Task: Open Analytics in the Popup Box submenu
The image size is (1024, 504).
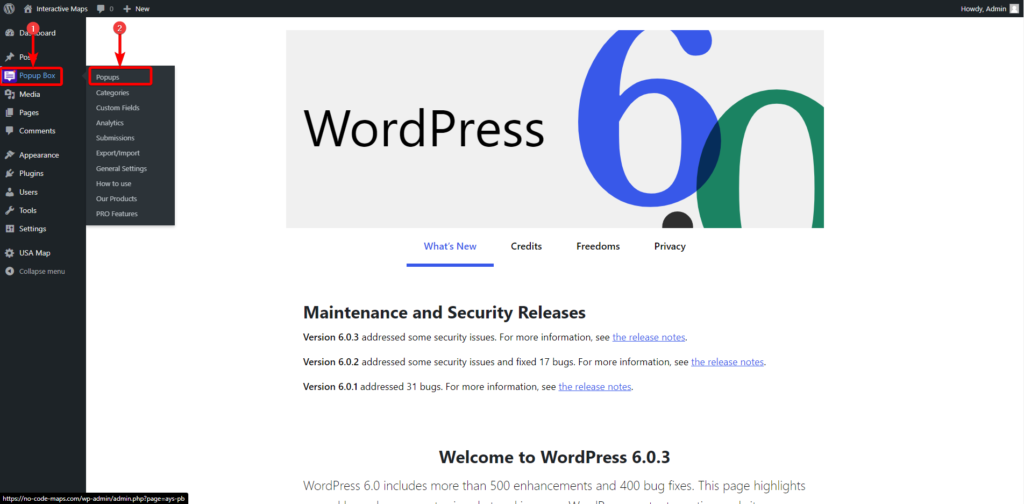Action: 110,123
